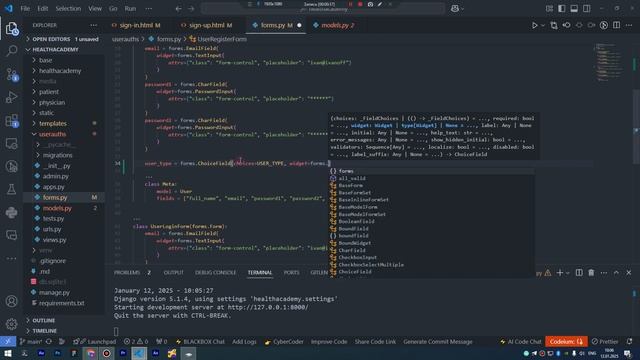Open the Copilot icon in title bar

pyautogui.click(x=455, y=9)
